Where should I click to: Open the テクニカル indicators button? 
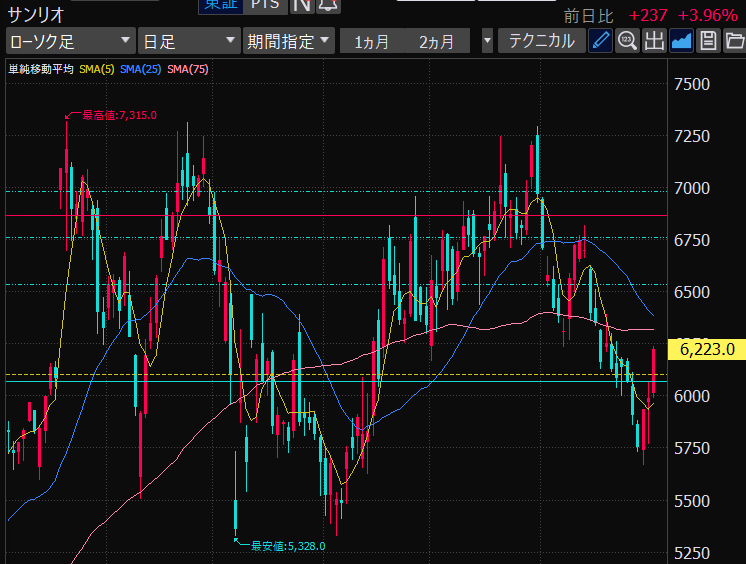click(541, 41)
